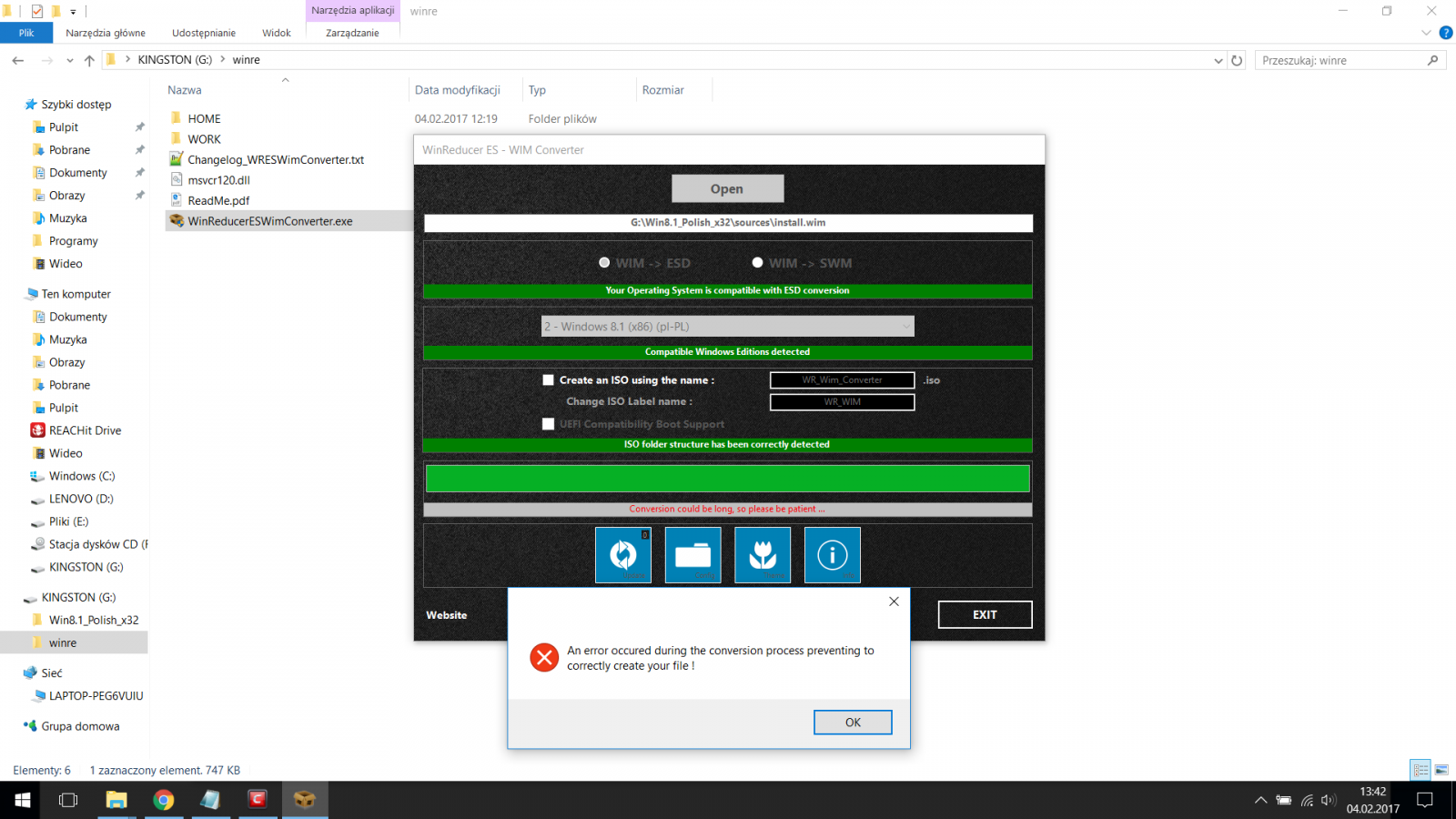Open the Narzędzia główne ribbon tab
The image size is (1456, 819).
click(x=106, y=33)
